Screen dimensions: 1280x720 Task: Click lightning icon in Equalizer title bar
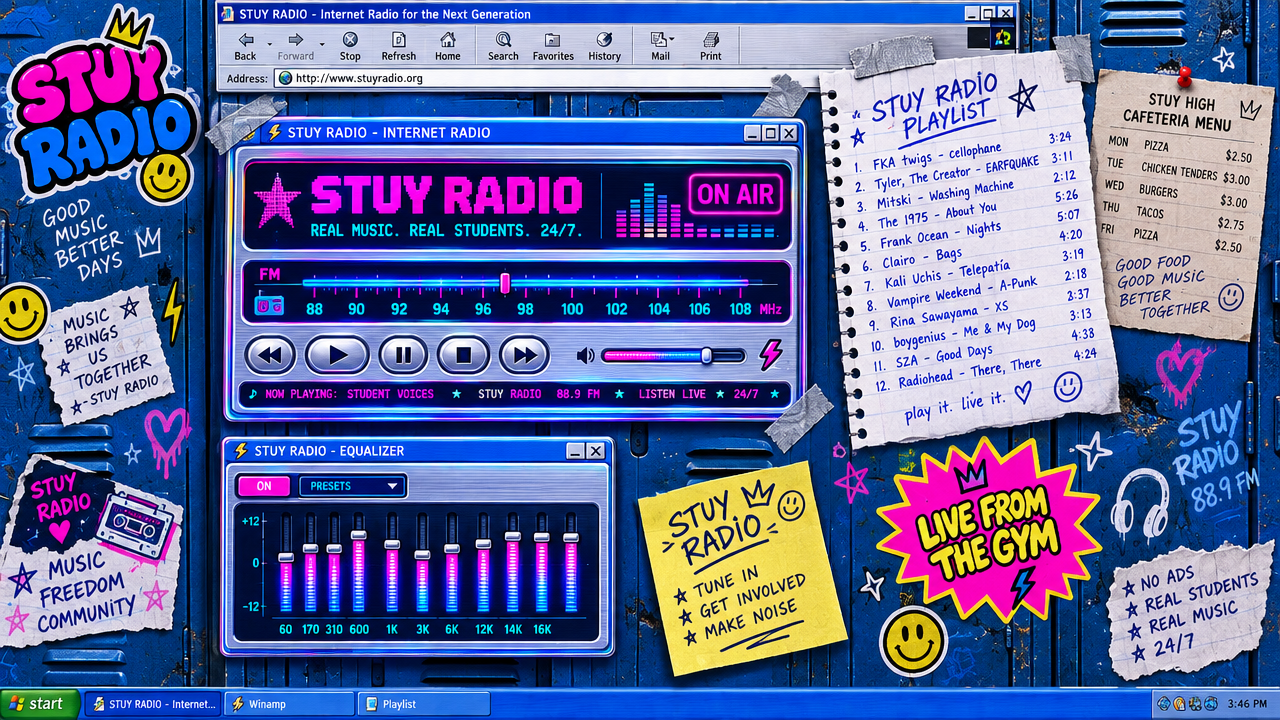click(x=240, y=451)
